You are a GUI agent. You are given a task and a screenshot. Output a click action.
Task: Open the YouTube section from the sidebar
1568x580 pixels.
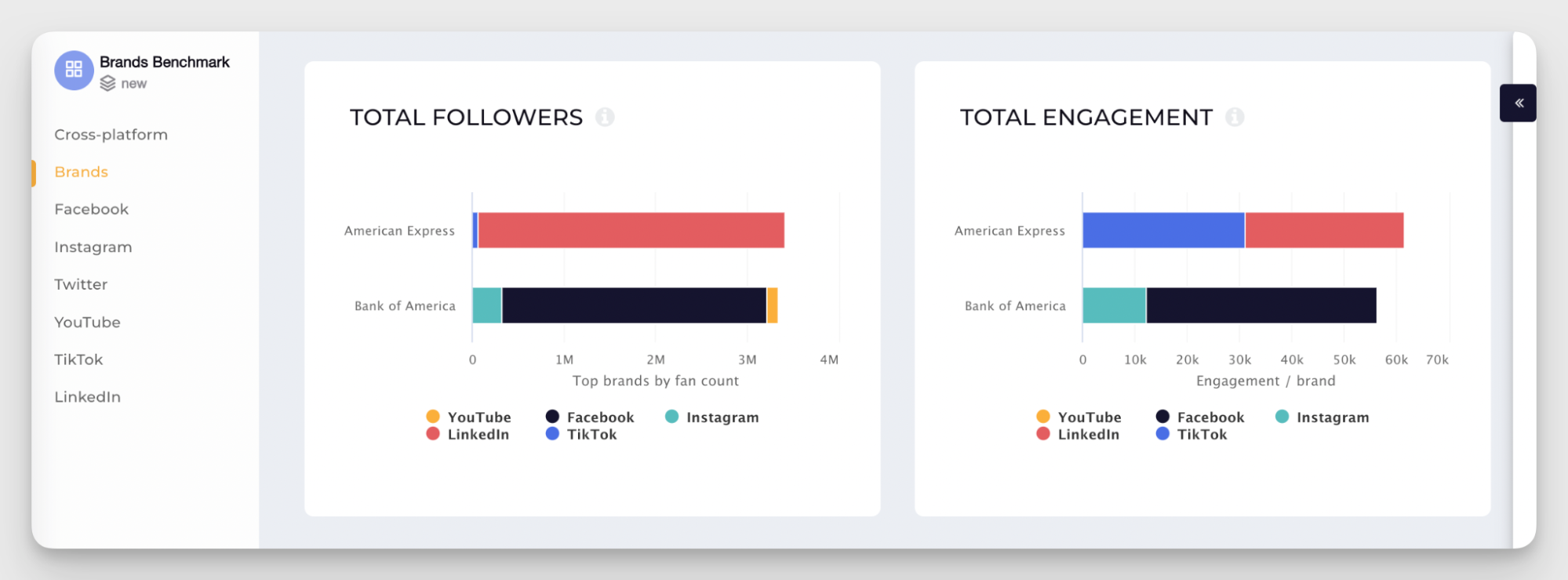point(86,322)
